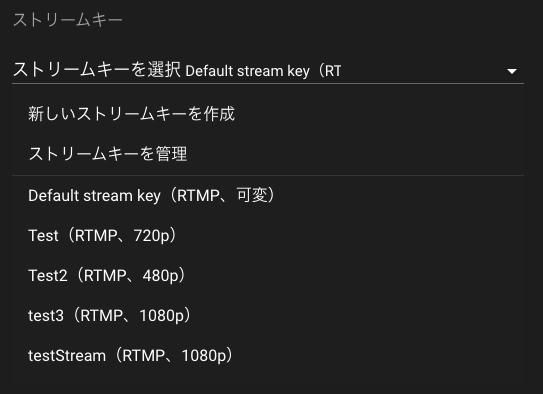Select the key named test3
Screen dimensions: 543x394
click(268, 316)
